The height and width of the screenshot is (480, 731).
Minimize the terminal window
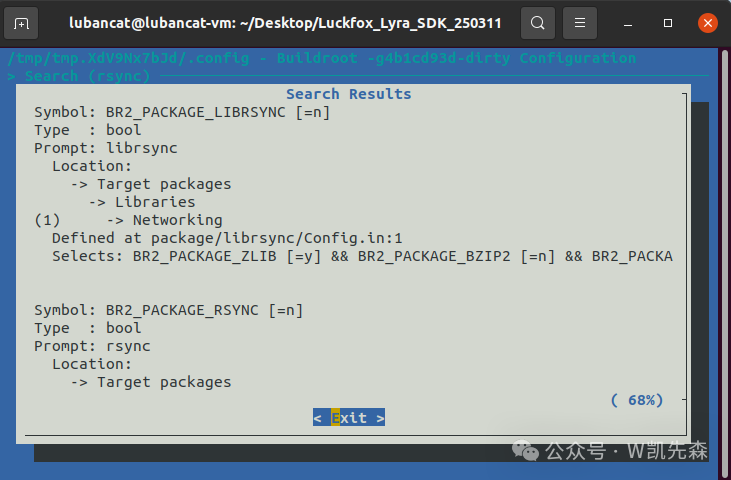pos(627,22)
